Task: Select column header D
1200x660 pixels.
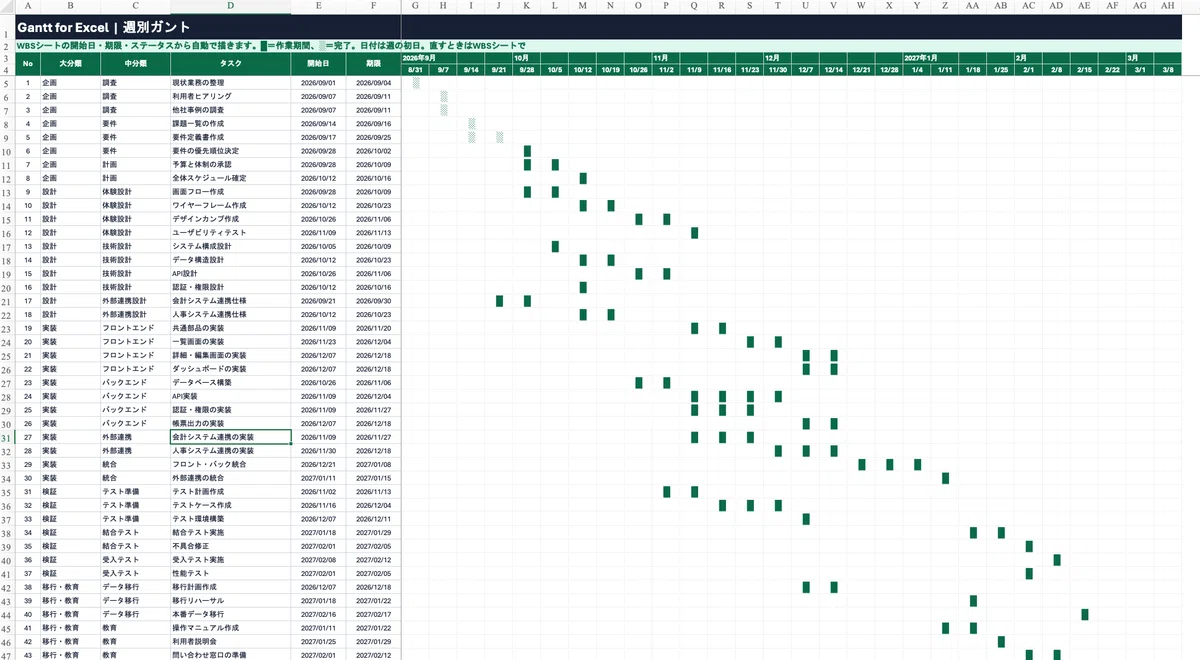Action: [x=231, y=6]
